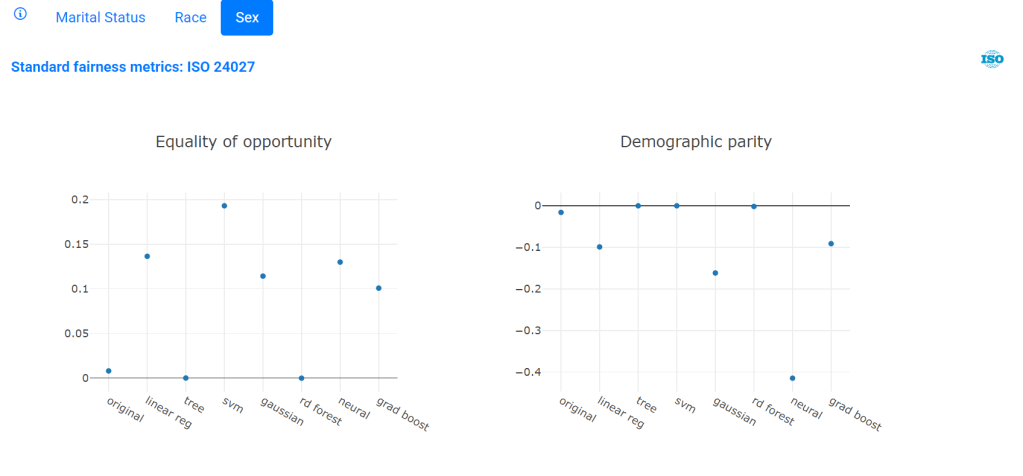1023x476 pixels.
Task: Open the Race tab
Action: (190, 18)
